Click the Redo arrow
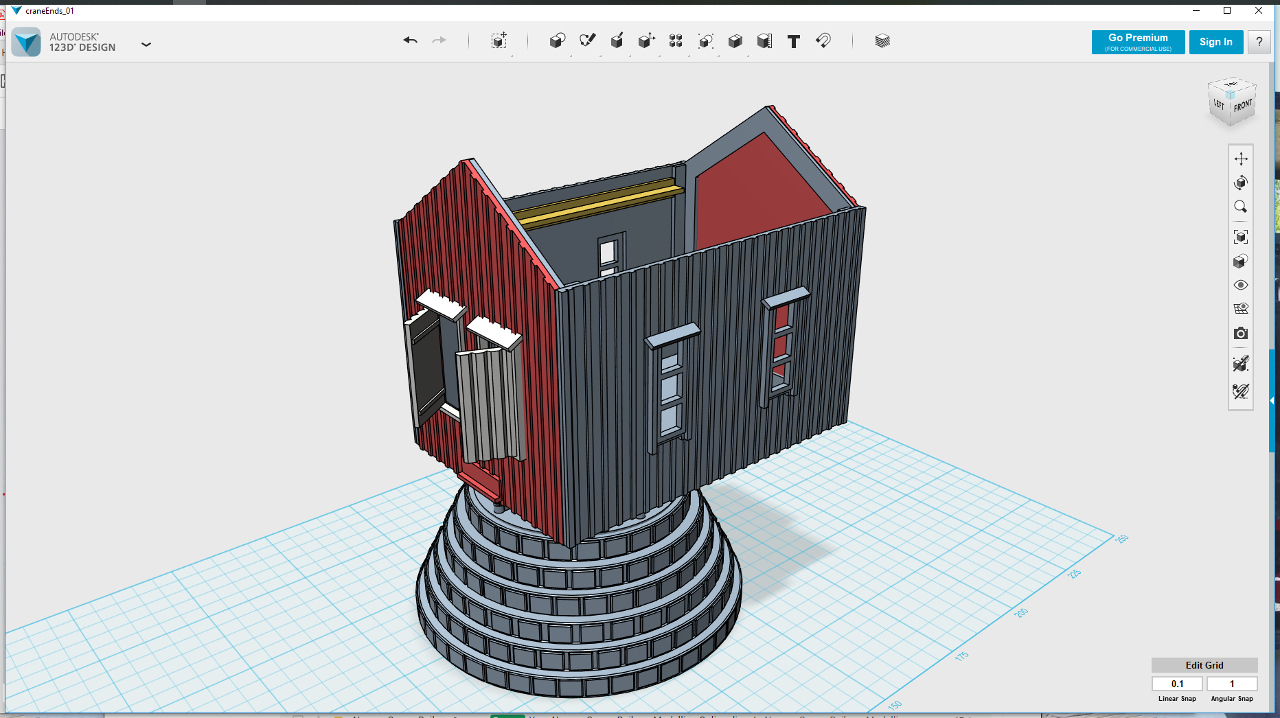Viewport: 1280px width, 718px height. pyautogui.click(x=439, y=41)
